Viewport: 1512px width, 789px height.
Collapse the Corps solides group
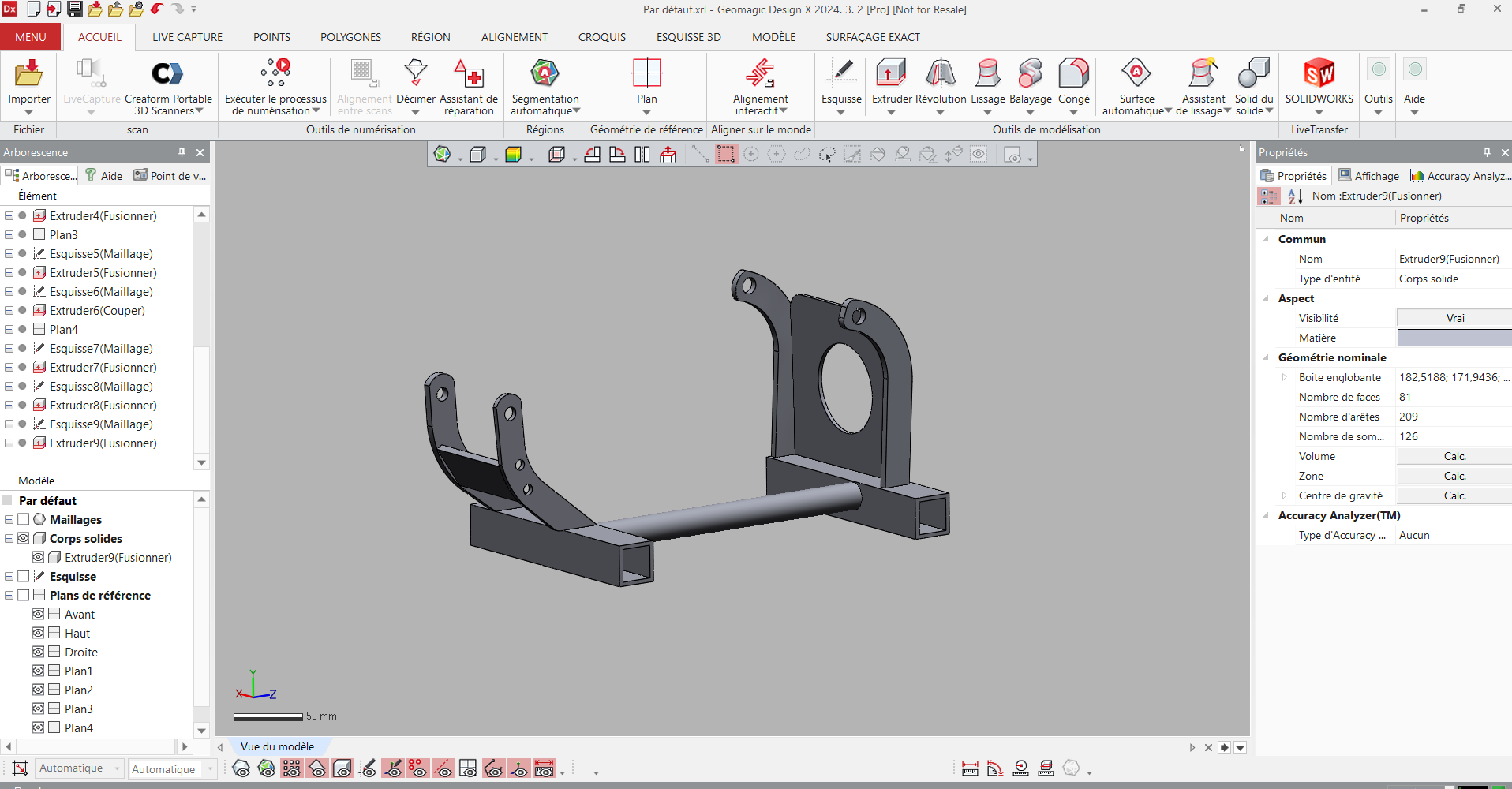coord(9,538)
